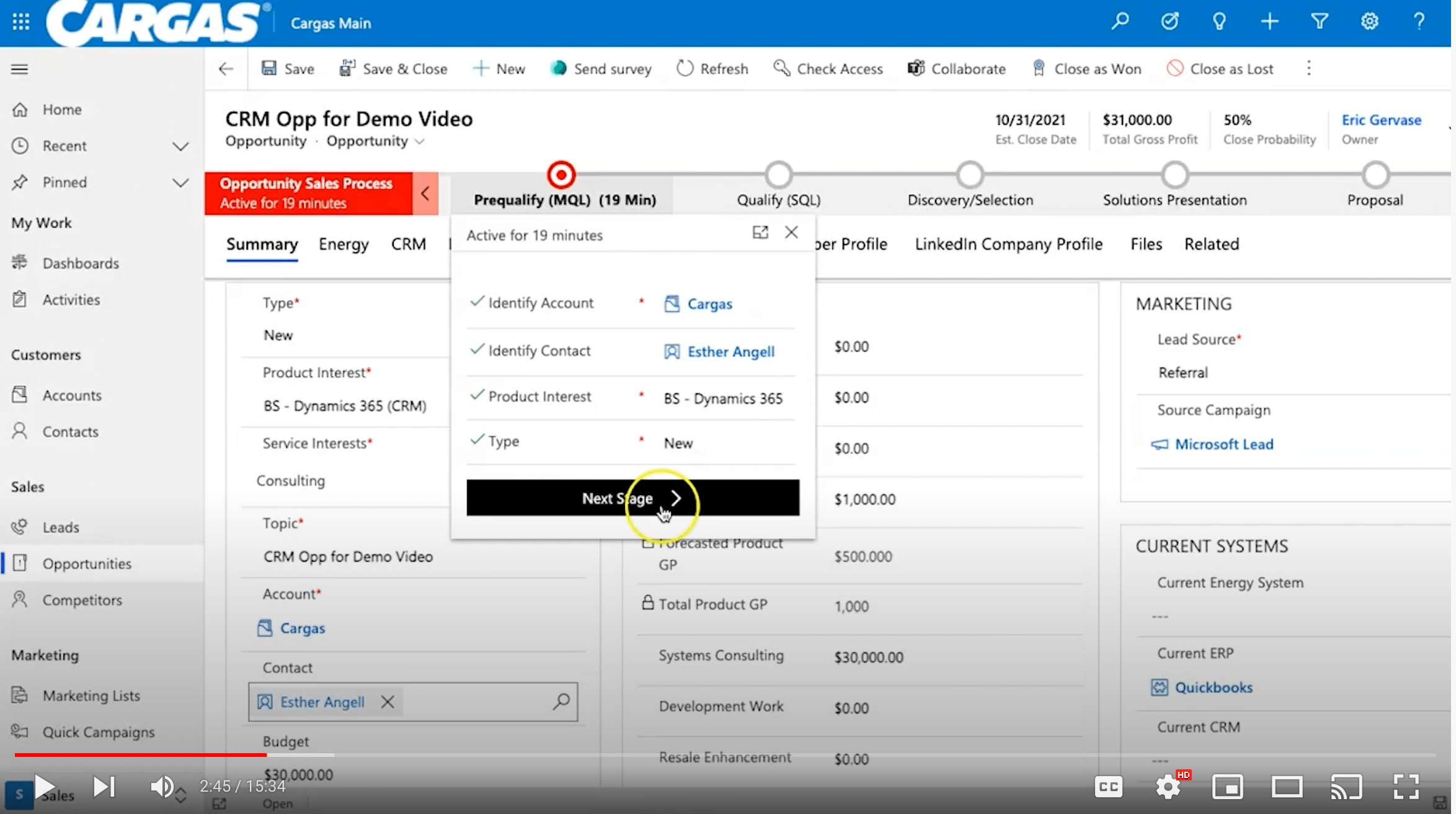Open the LinkedIn Company Profile tab
The image size is (1456, 814).
point(1008,244)
